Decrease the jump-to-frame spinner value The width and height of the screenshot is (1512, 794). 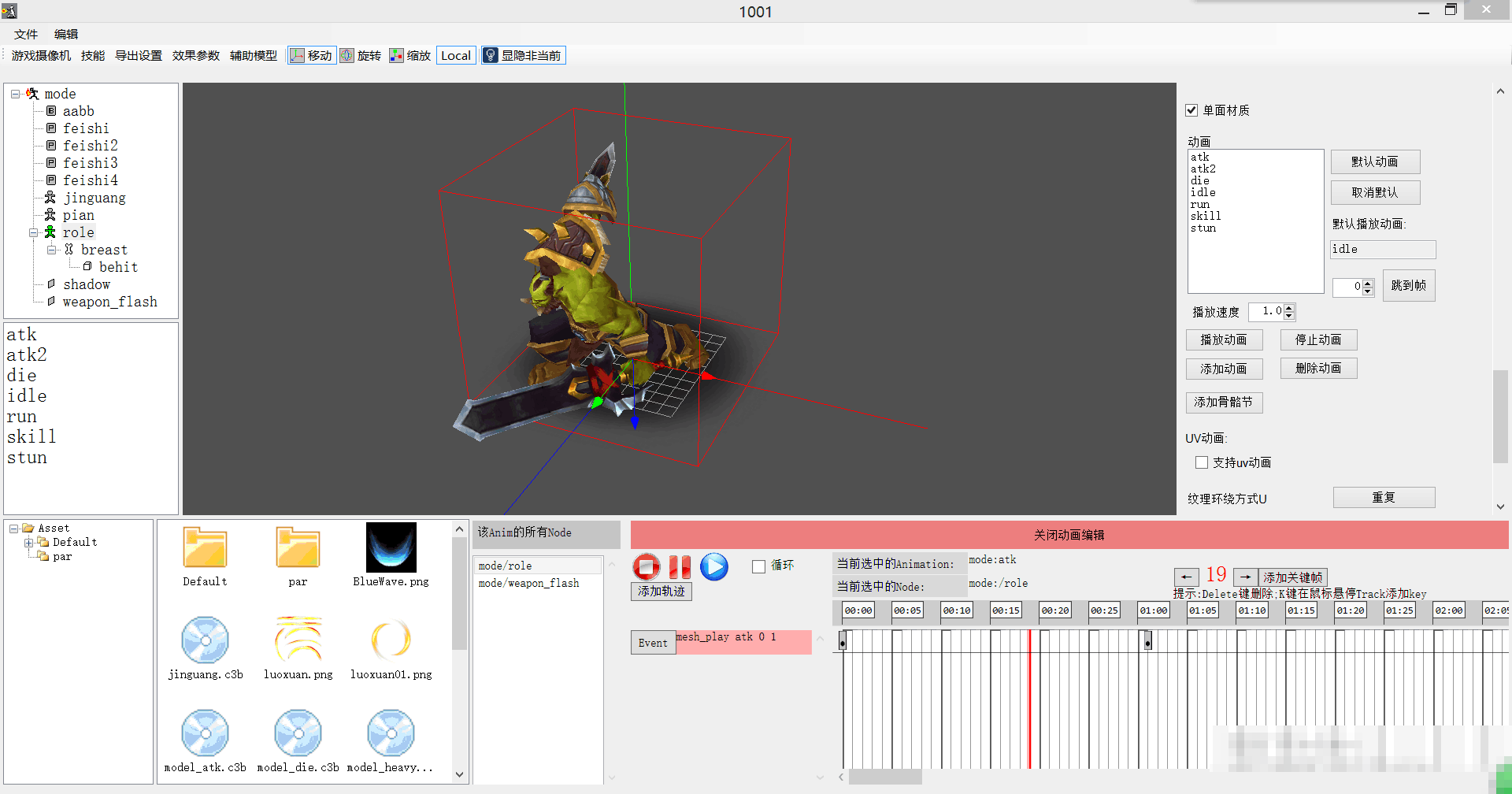click(1368, 291)
